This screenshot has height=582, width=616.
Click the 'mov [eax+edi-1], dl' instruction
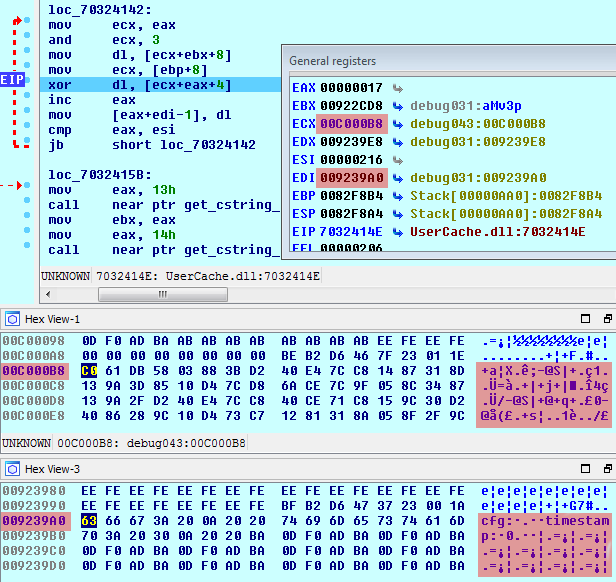pos(140,115)
